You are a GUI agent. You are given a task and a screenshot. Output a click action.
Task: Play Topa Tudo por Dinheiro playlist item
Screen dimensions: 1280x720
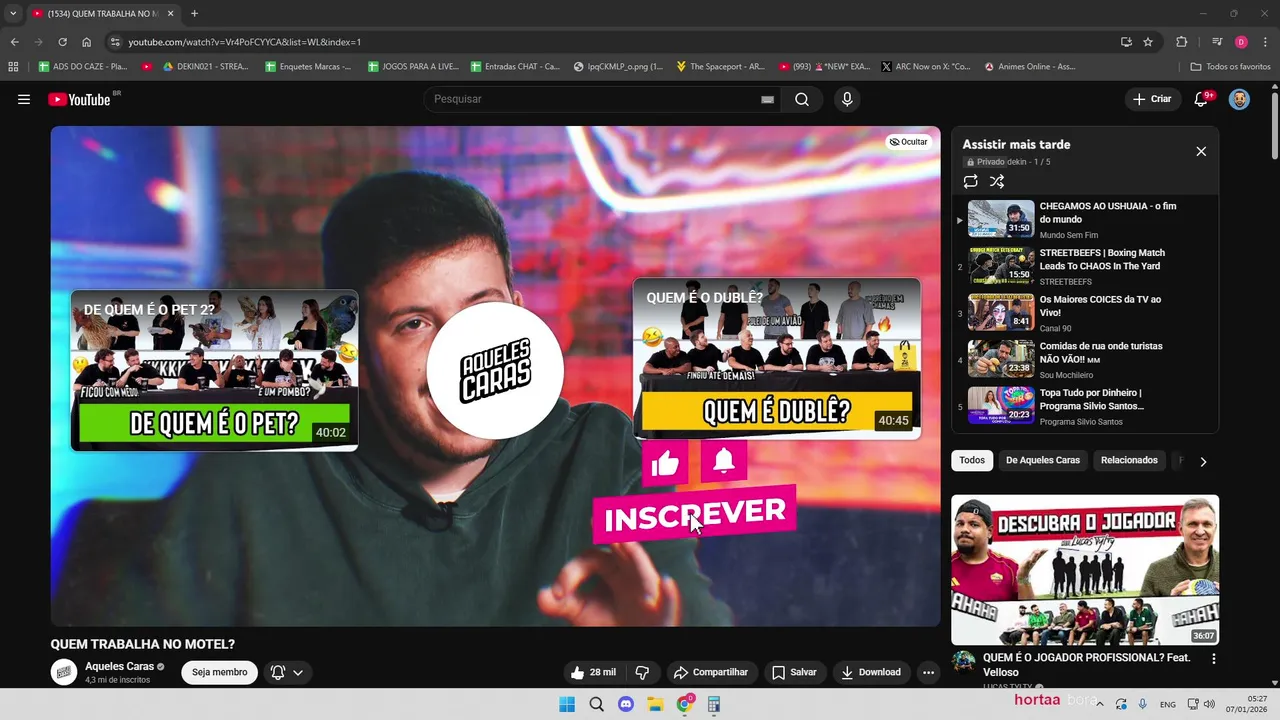click(x=1085, y=406)
